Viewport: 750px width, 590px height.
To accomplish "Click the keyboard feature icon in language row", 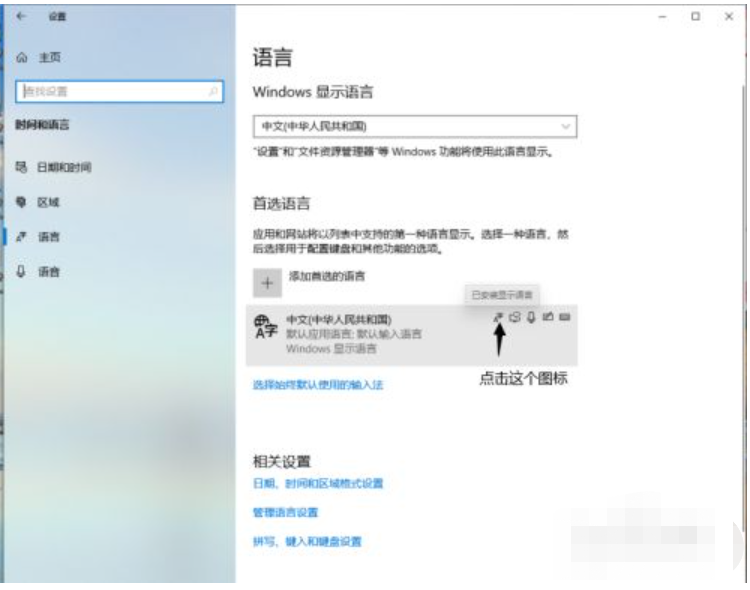I will click(x=565, y=317).
